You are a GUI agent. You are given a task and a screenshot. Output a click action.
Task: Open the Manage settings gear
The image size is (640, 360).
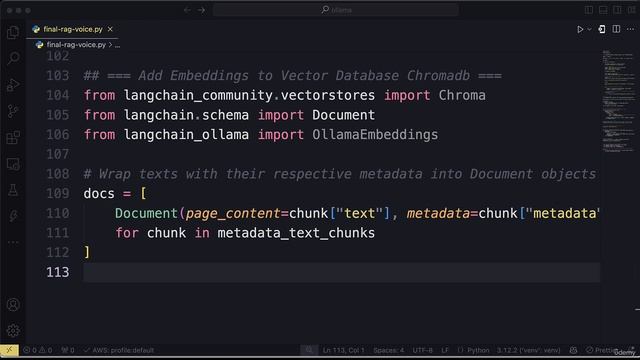13,330
